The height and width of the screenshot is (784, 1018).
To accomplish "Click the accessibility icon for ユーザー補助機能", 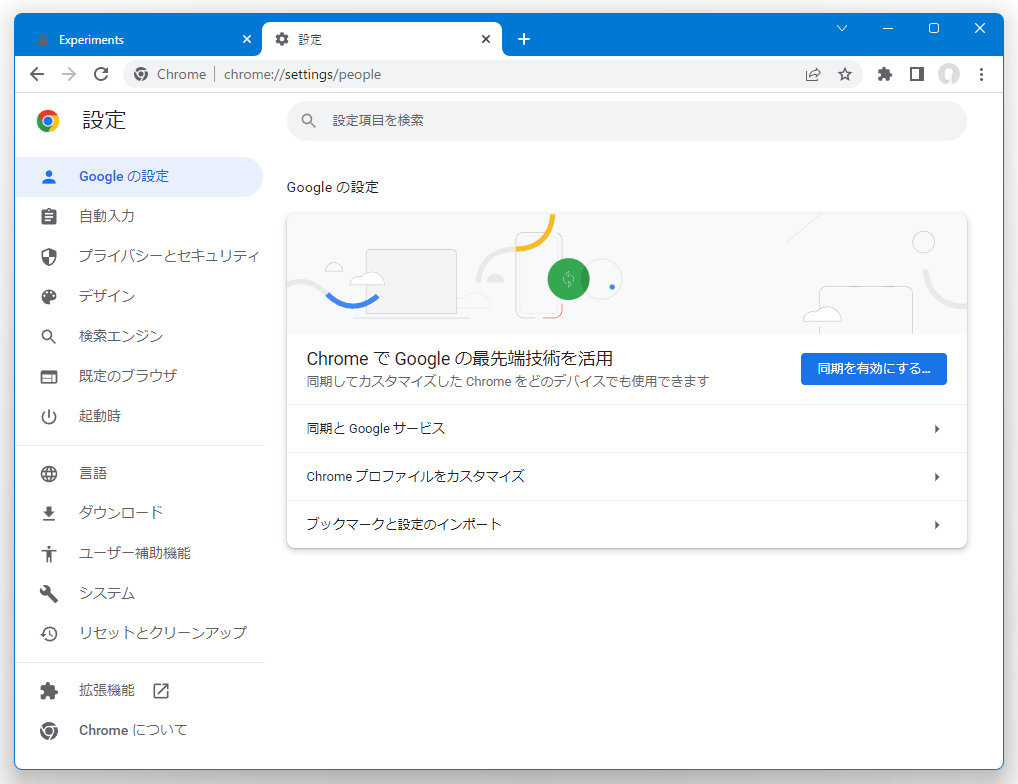I will (49, 554).
